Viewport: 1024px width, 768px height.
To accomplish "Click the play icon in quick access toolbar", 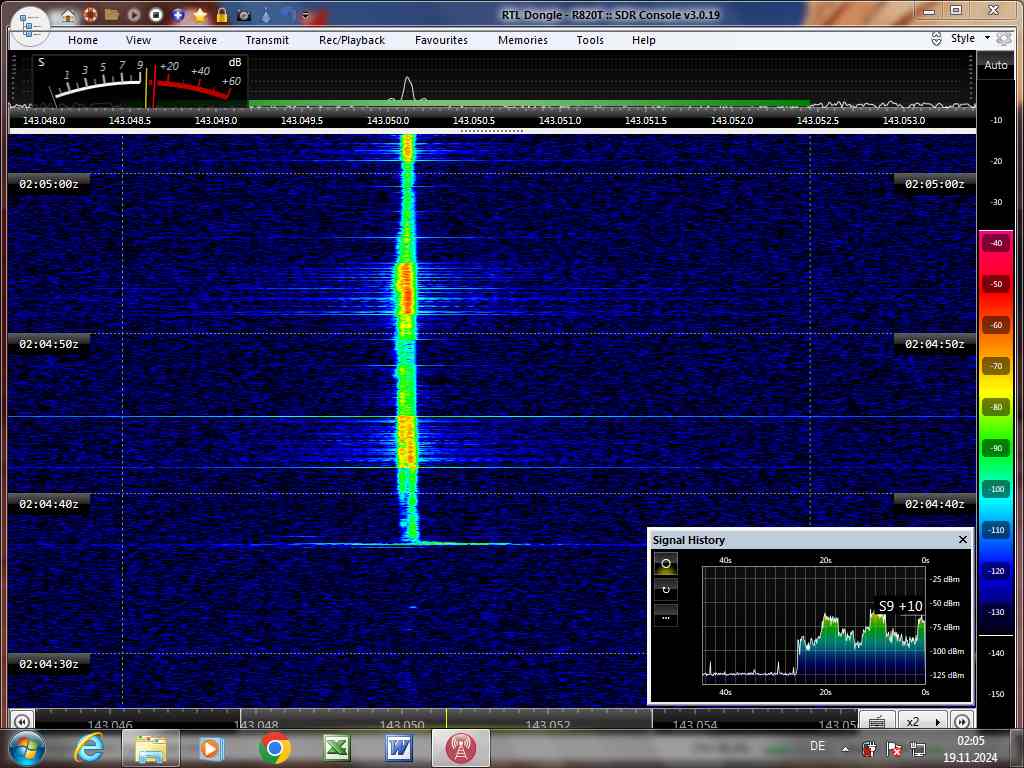I will pos(134,14).
